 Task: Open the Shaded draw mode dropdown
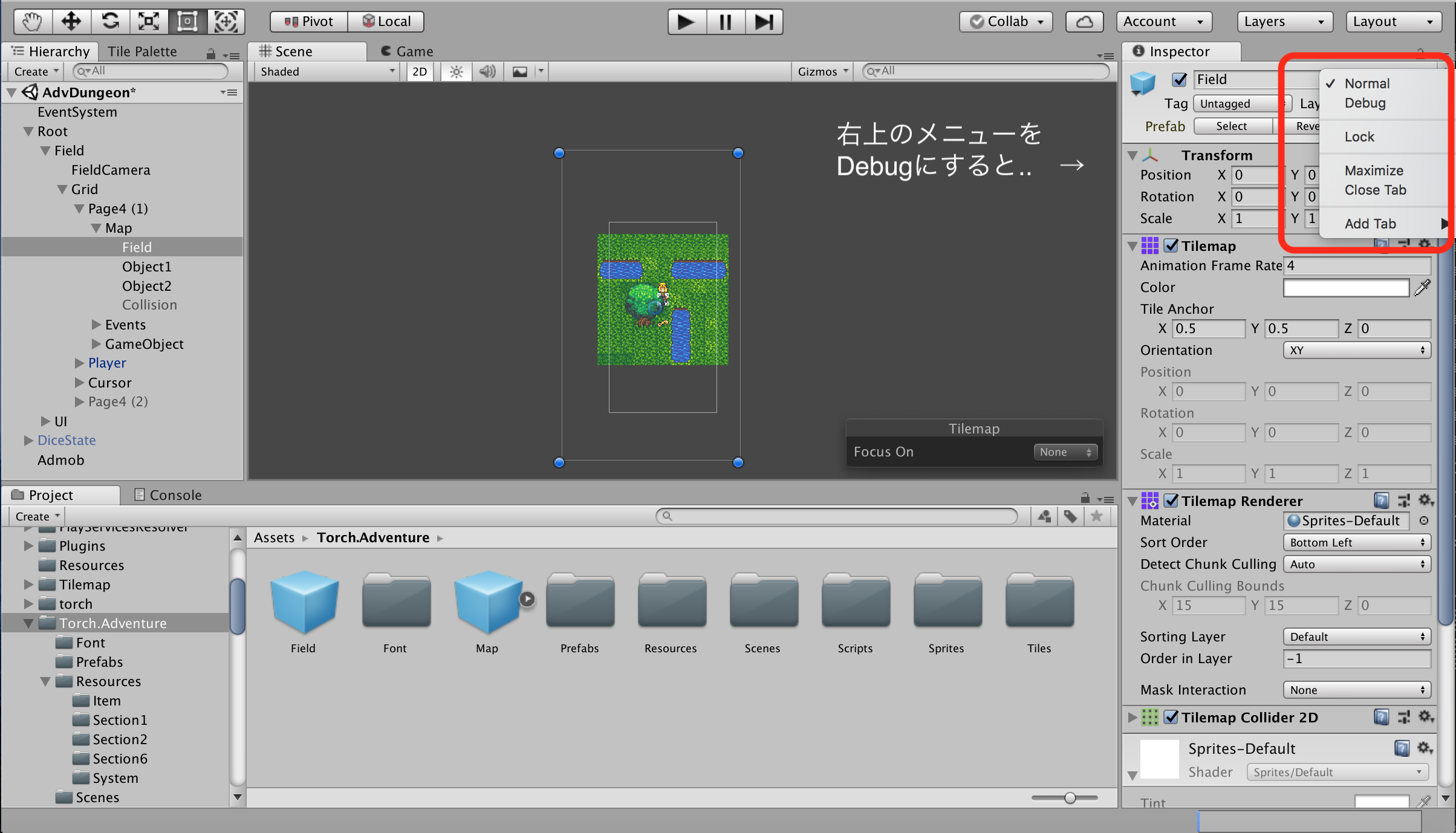[327, 71]
